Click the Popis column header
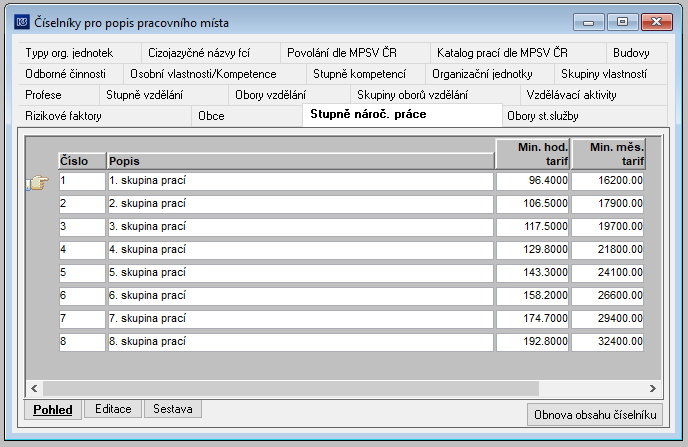Screen dimensions: 688x447 point(301,161)
